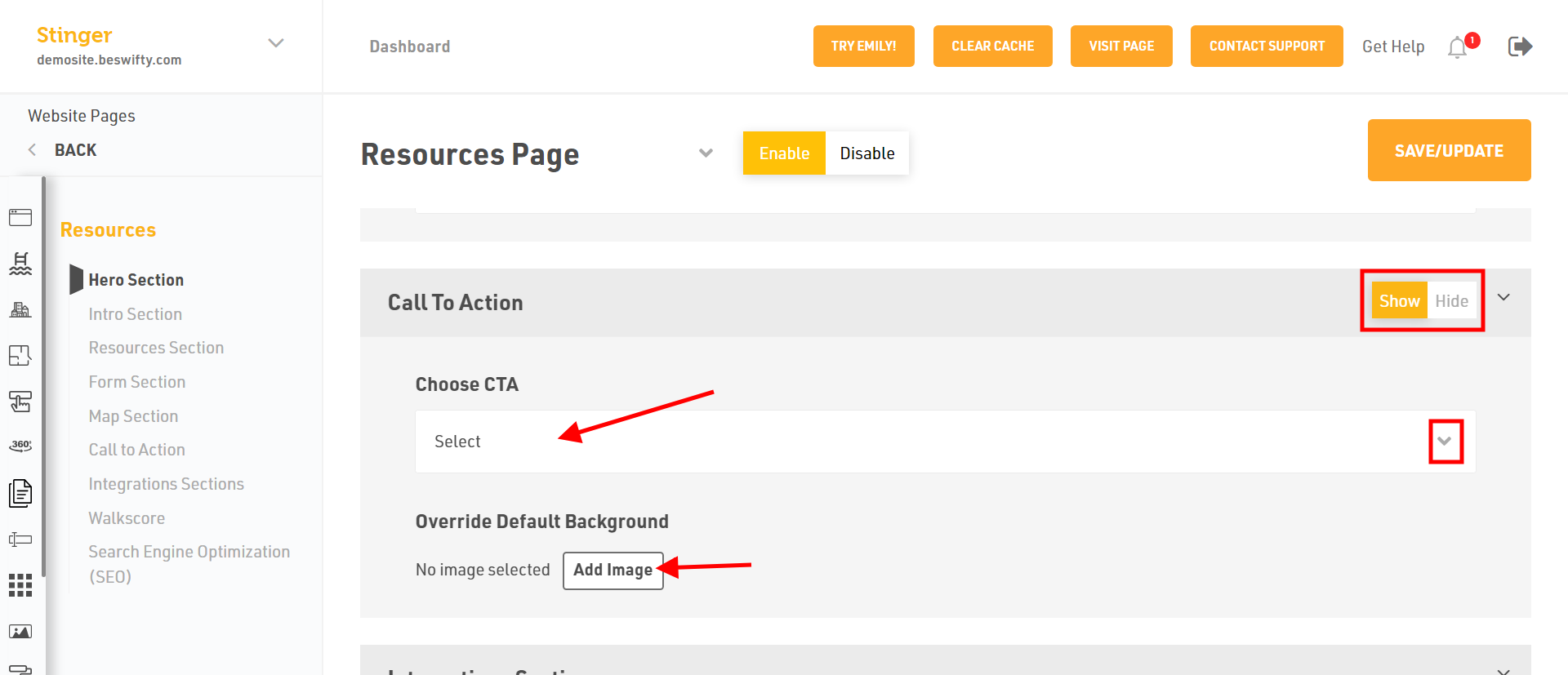The height and width of the screenshot is (675, 1568).
Task: Expand the Resources Page title dropdown
Action: [x=706, y=153]
